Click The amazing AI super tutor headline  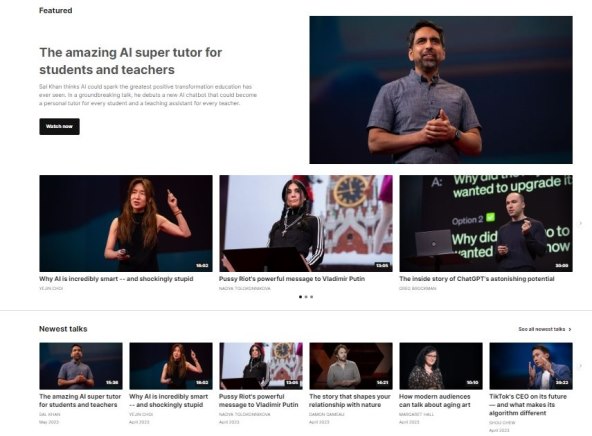[x=131, y=61]
